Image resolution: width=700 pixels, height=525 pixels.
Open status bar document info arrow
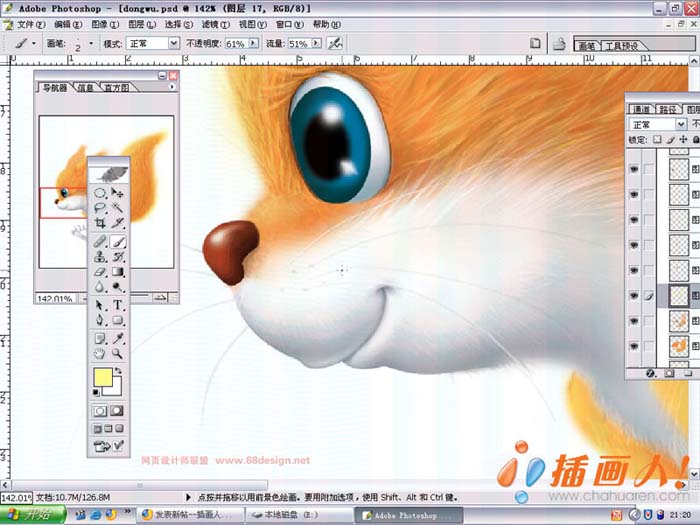click(x=188, y=497)
